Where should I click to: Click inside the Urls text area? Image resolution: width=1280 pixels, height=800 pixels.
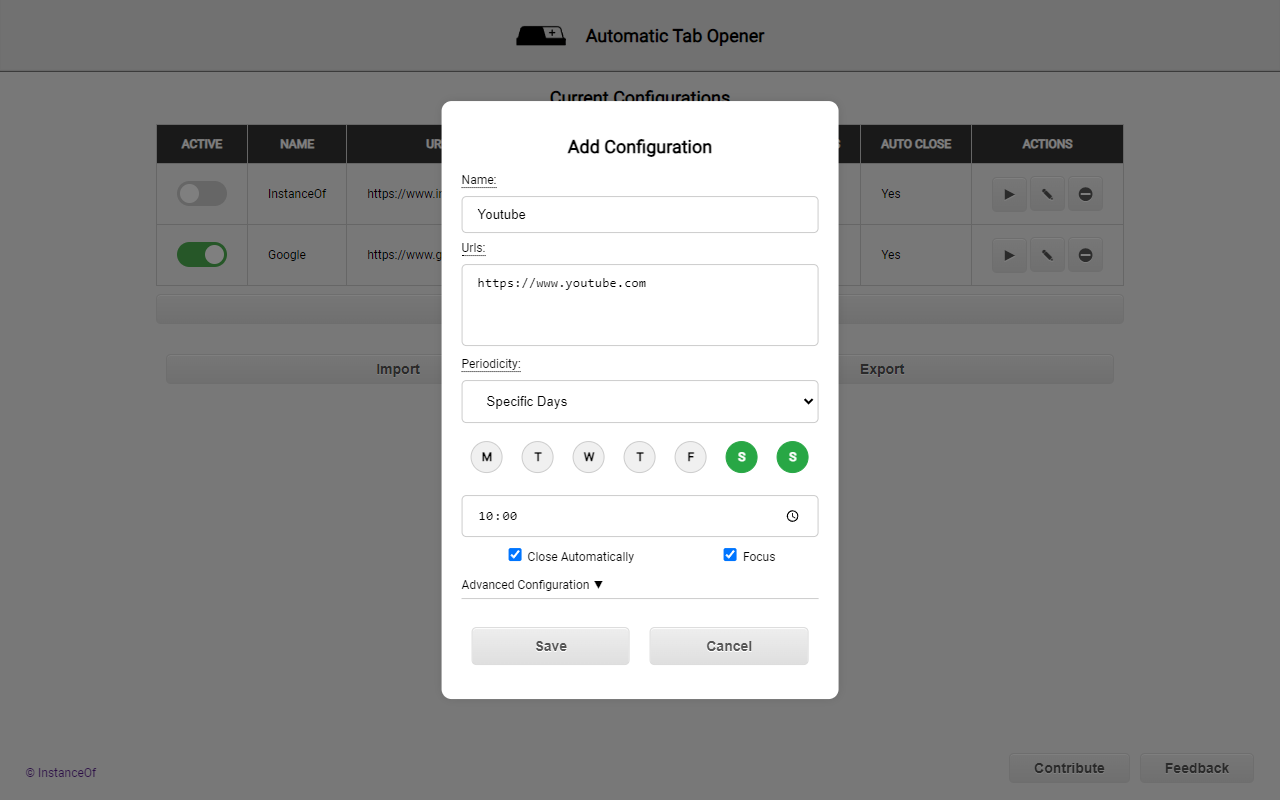tap(640, 305)
